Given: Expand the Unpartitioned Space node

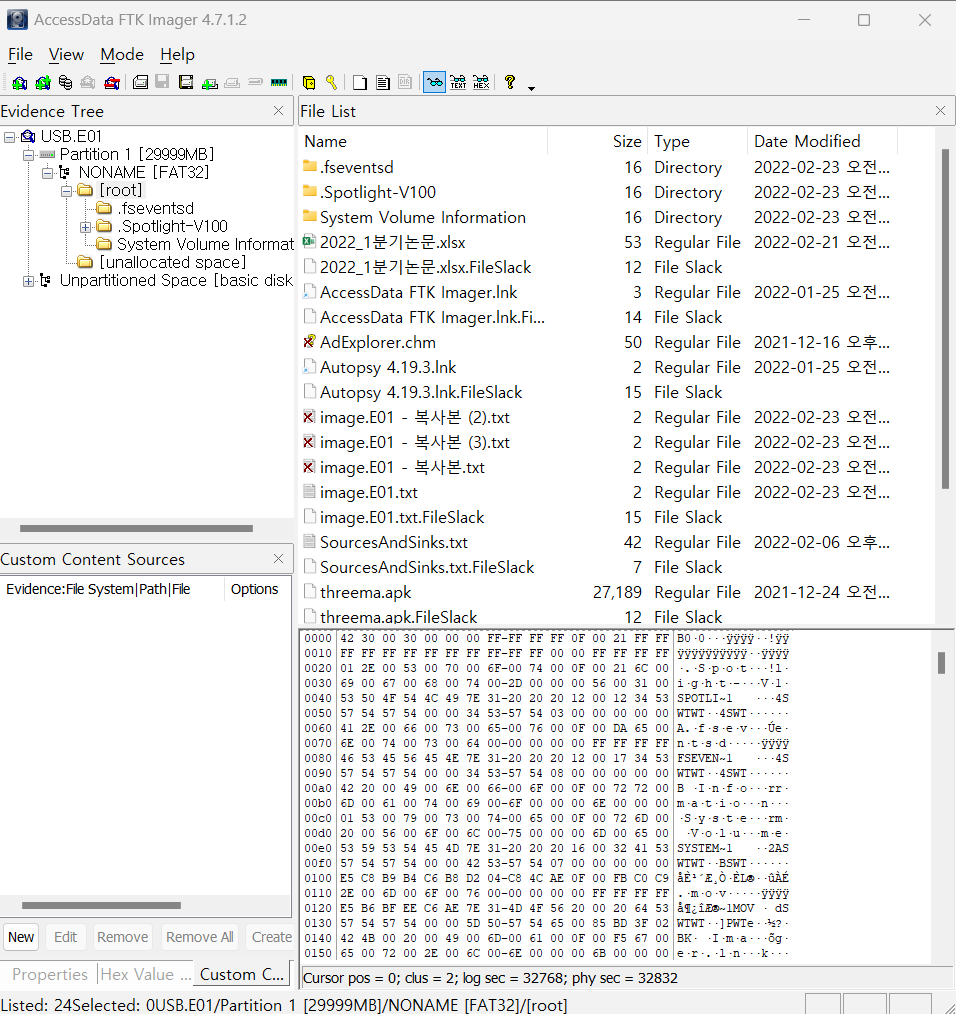Looking at the screenshot, I should (x=28, y=281).
